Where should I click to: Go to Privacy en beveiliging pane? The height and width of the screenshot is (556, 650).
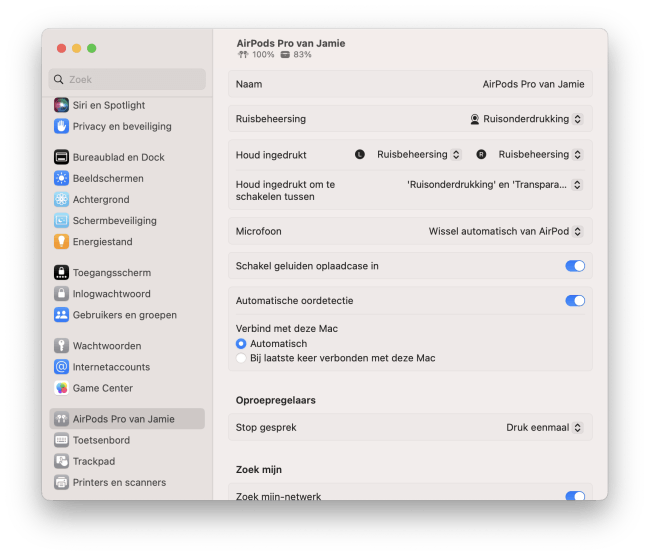point(122,126)
